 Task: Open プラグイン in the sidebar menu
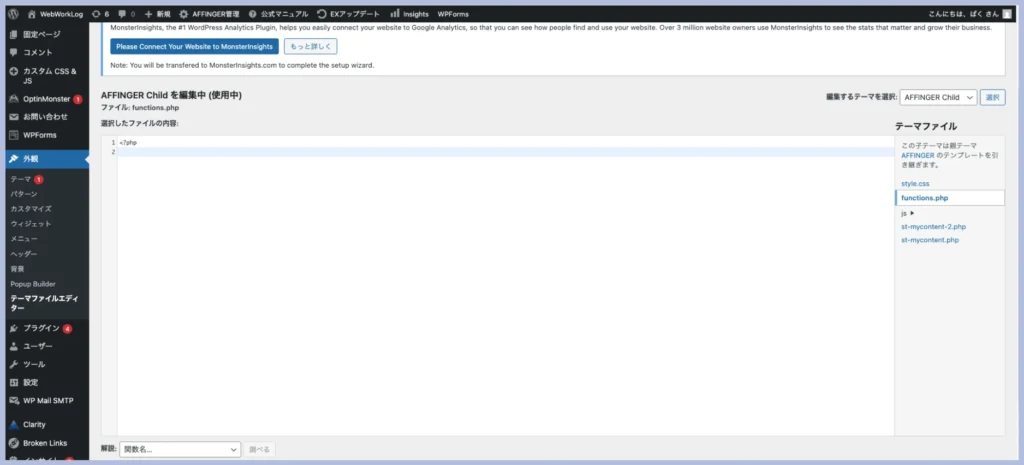click(40, 328)
